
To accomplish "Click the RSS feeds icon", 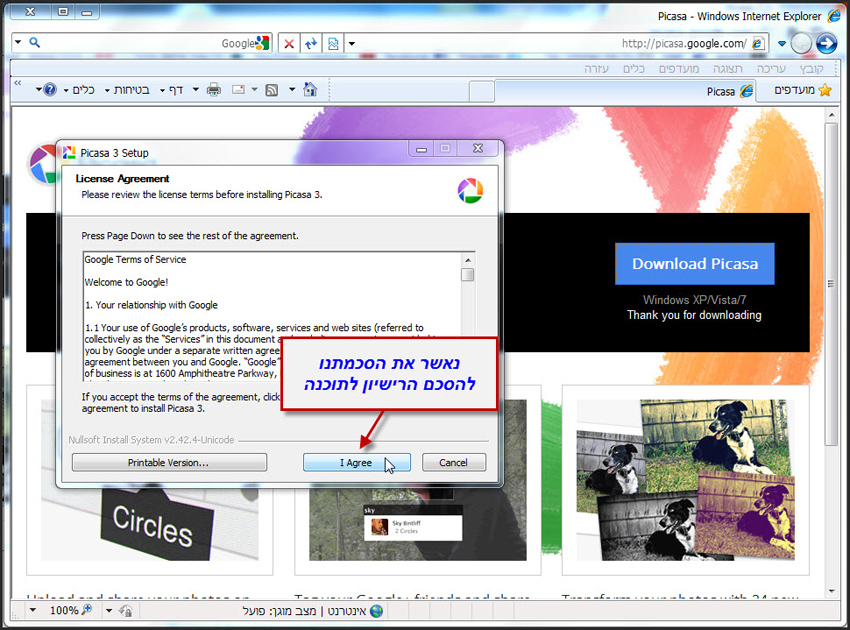I will click(272, 90).
